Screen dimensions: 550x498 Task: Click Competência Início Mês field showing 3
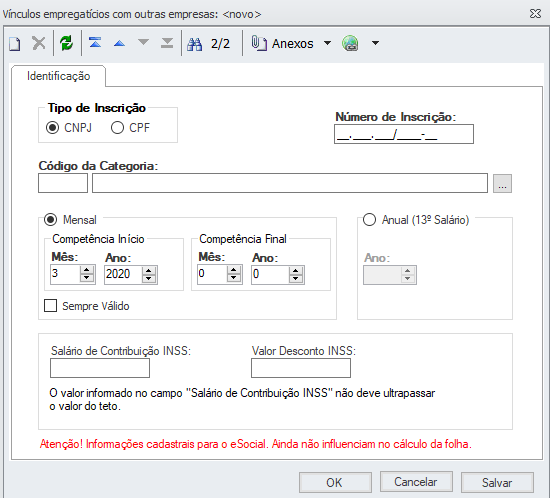[x=65, y=274]
